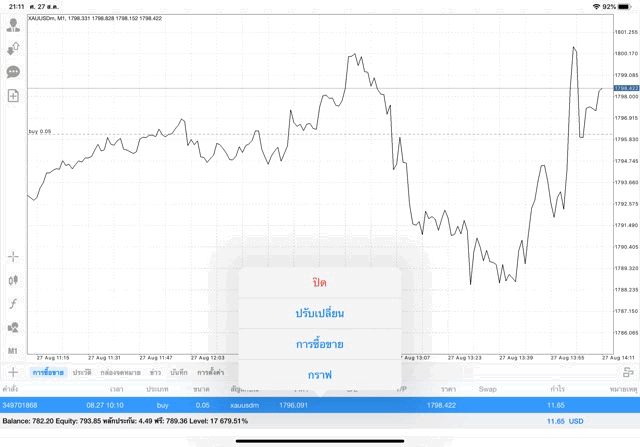This screenshot has width=640, height=447.
Task: Open the indicators function icon
Action: coord(13,304)
